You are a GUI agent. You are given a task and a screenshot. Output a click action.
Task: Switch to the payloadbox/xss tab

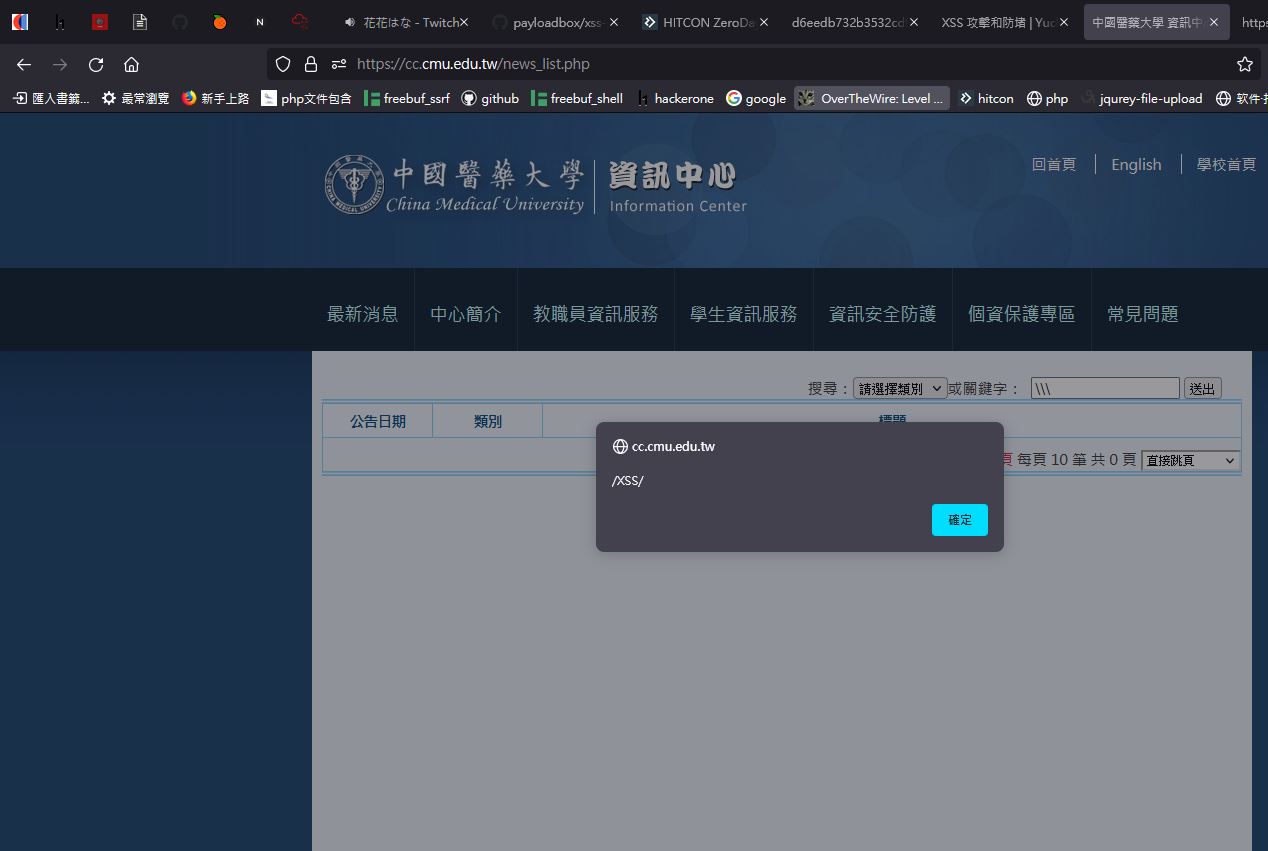pos(555,22)
